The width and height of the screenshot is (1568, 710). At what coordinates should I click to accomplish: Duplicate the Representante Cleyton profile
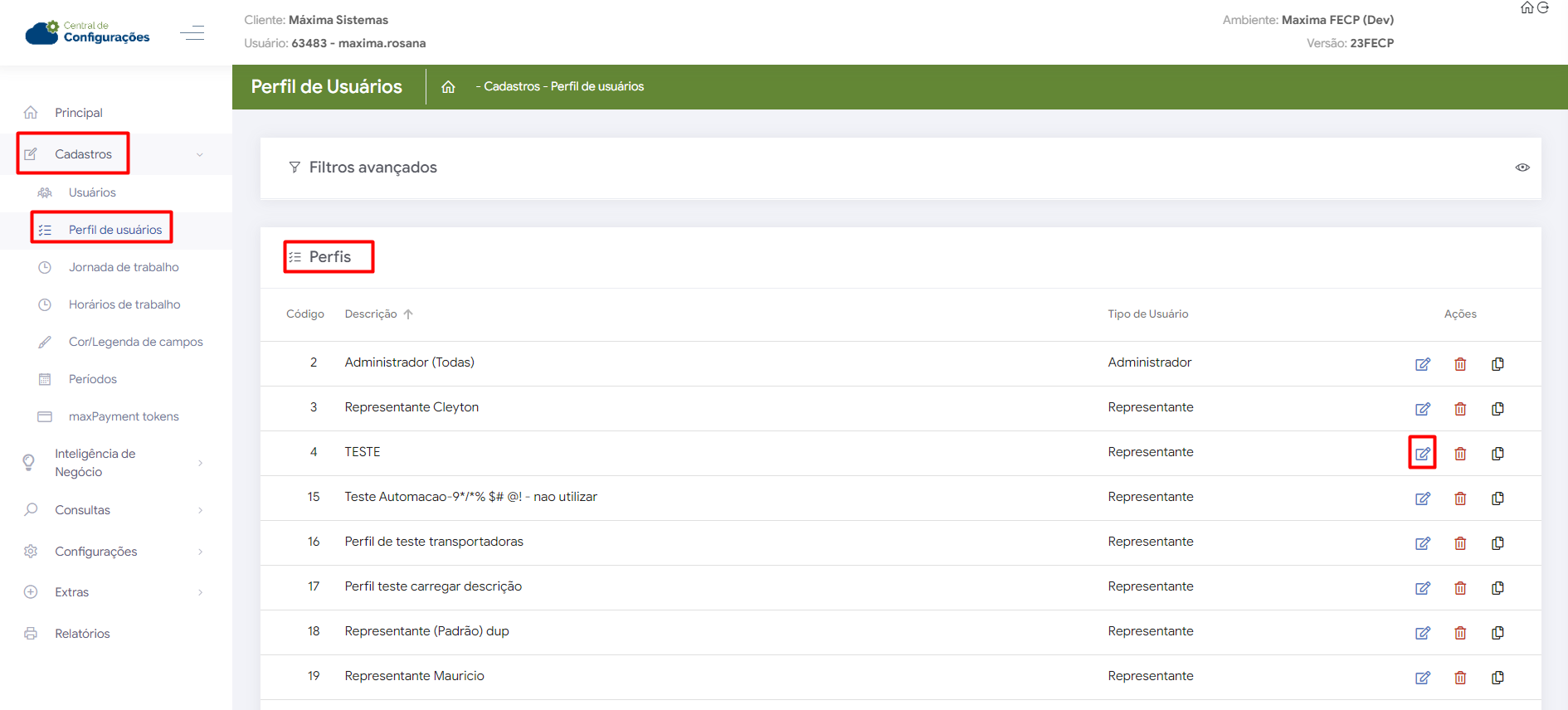pos(1497,409)
